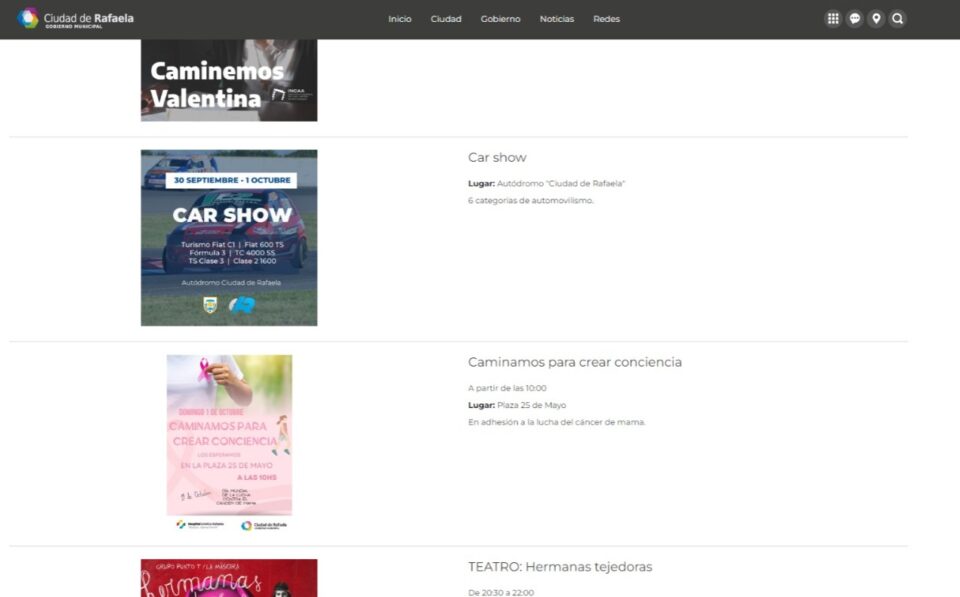Click the Autódromo "Ciudad de Rafaela" location text
Viewport: 960px width, 597px height.
coord(560,184)
